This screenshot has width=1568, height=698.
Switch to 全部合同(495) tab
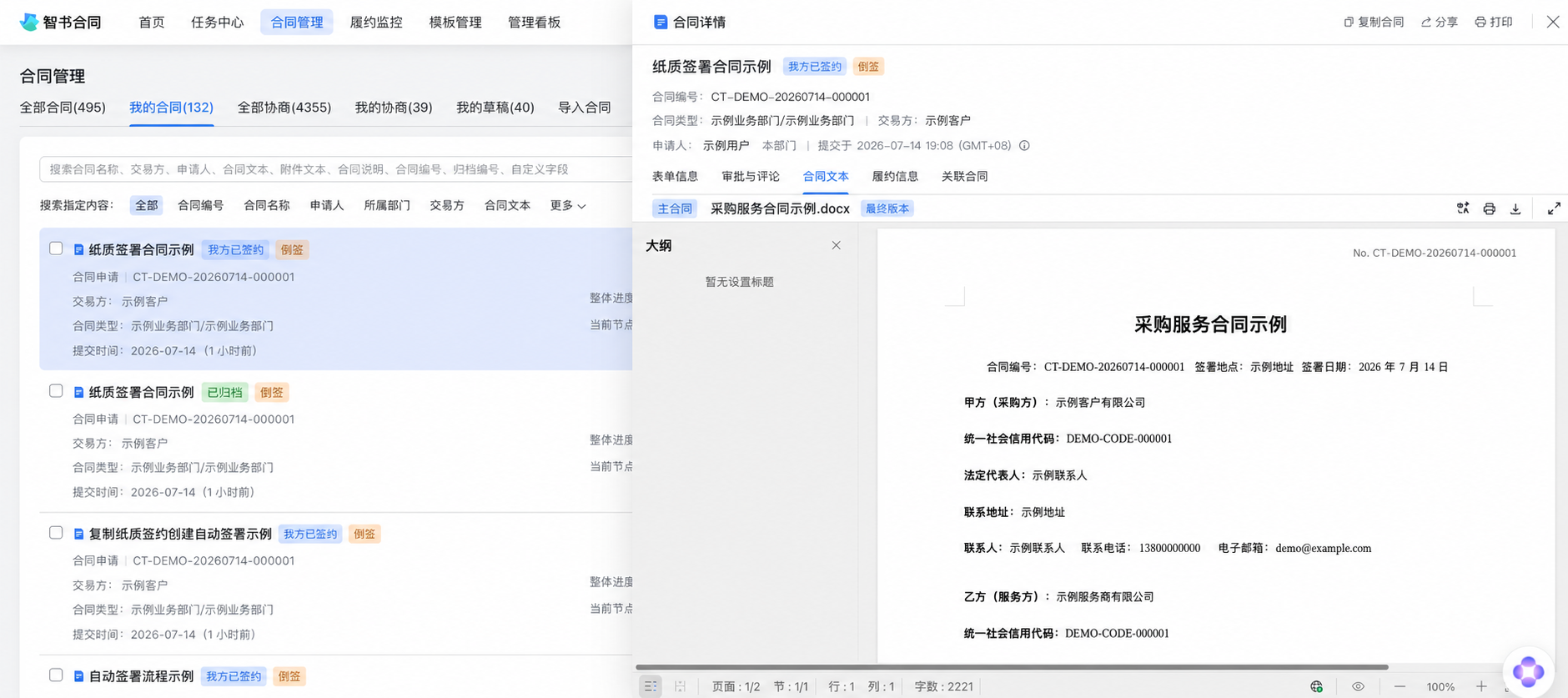[x=63, y=108]
